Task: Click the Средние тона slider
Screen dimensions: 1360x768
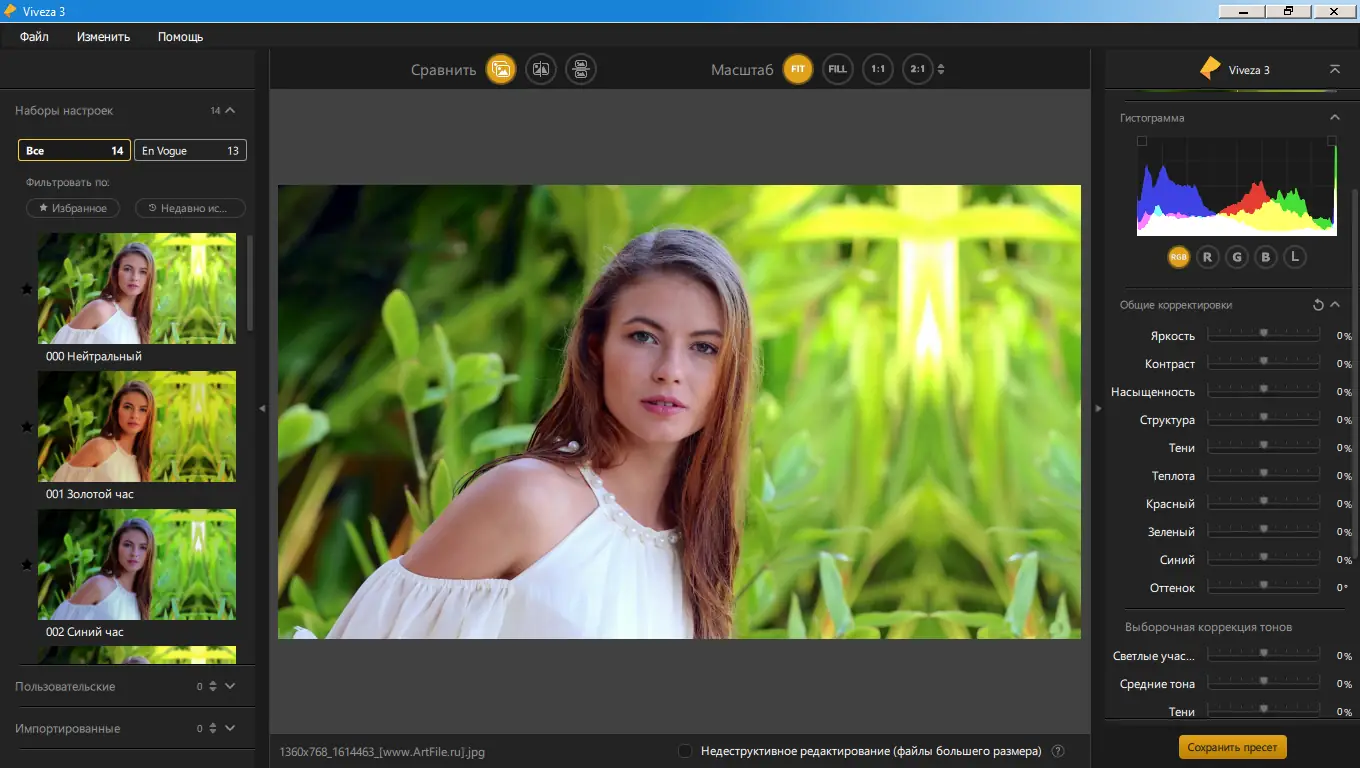Action: point(1264,683)
